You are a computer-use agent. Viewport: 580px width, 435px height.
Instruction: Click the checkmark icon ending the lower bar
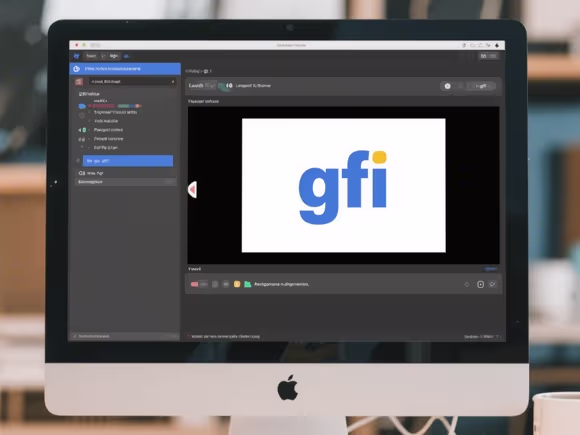(x=493, y=284)
